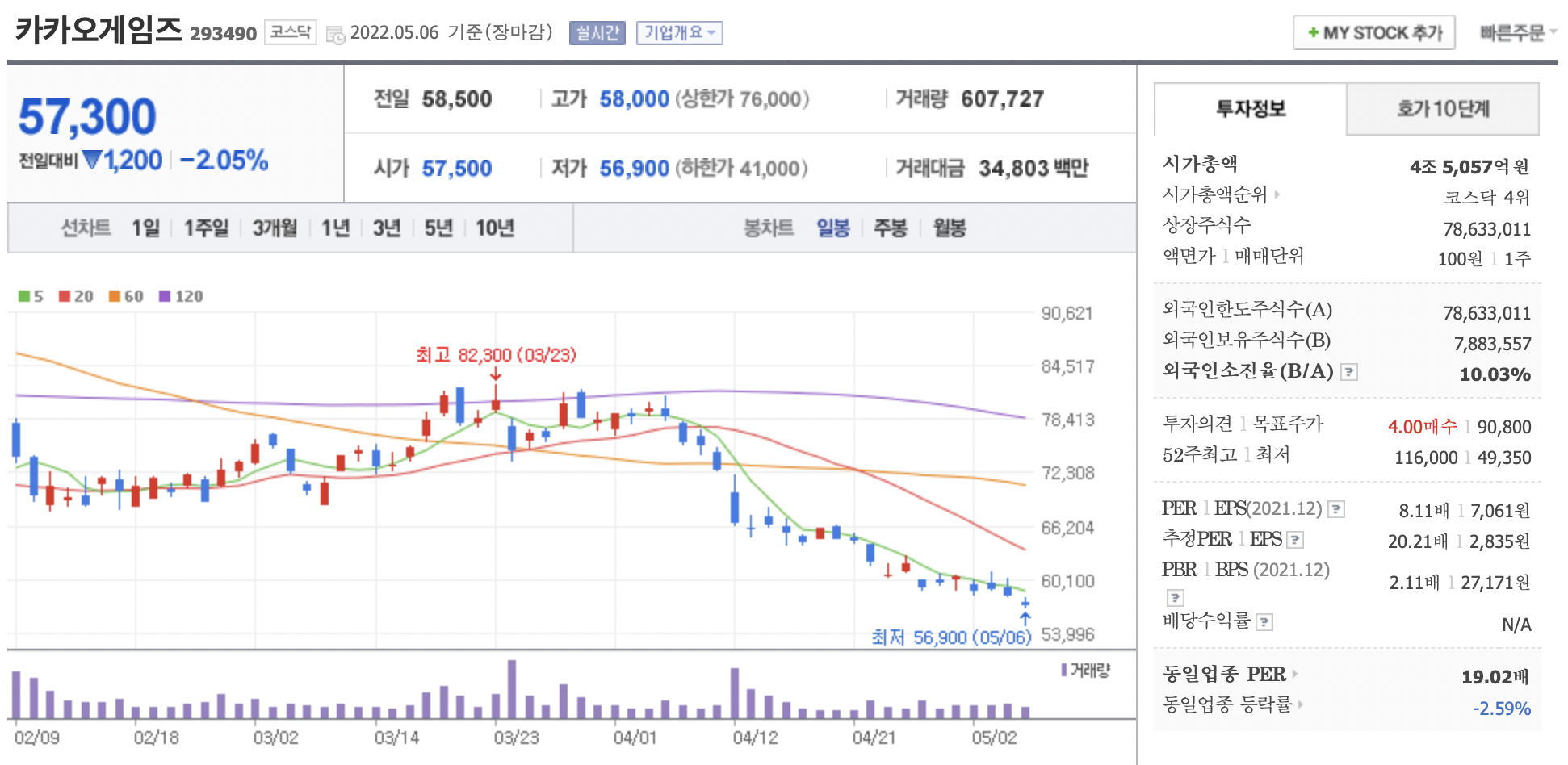Click the red arrow marking 최고 82,300
Screen dimensions: 1568x765
(x=496, y=374)
